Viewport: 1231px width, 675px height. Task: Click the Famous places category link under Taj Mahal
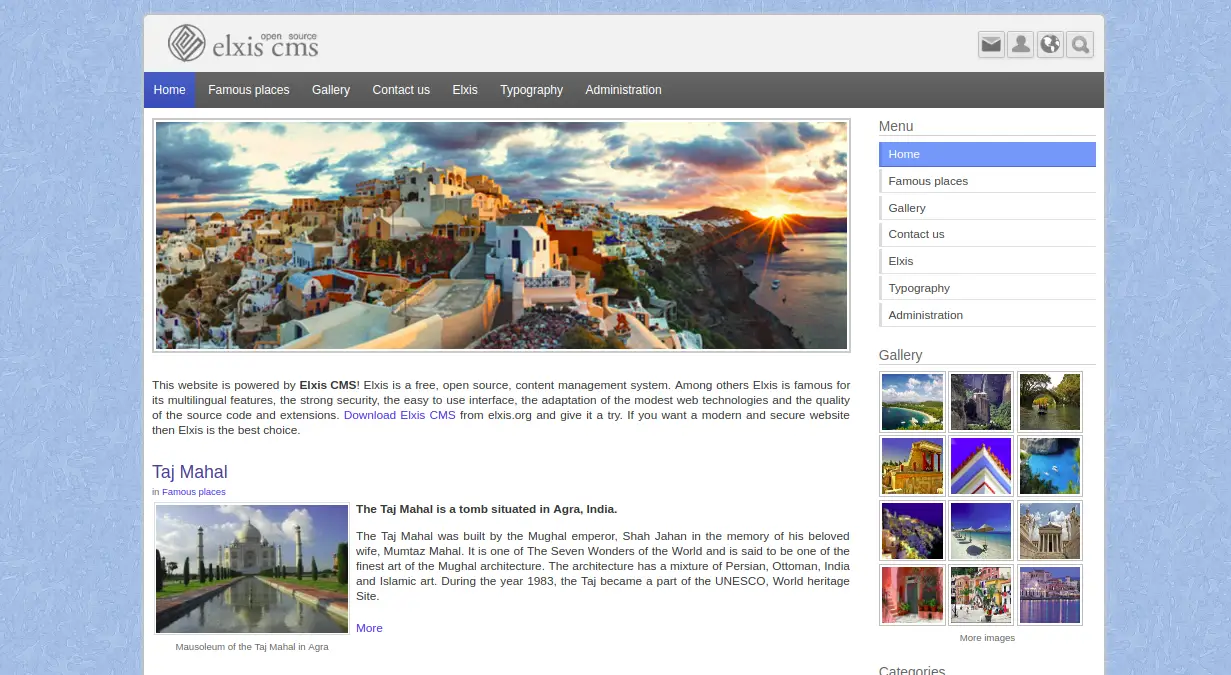(194, 492)
